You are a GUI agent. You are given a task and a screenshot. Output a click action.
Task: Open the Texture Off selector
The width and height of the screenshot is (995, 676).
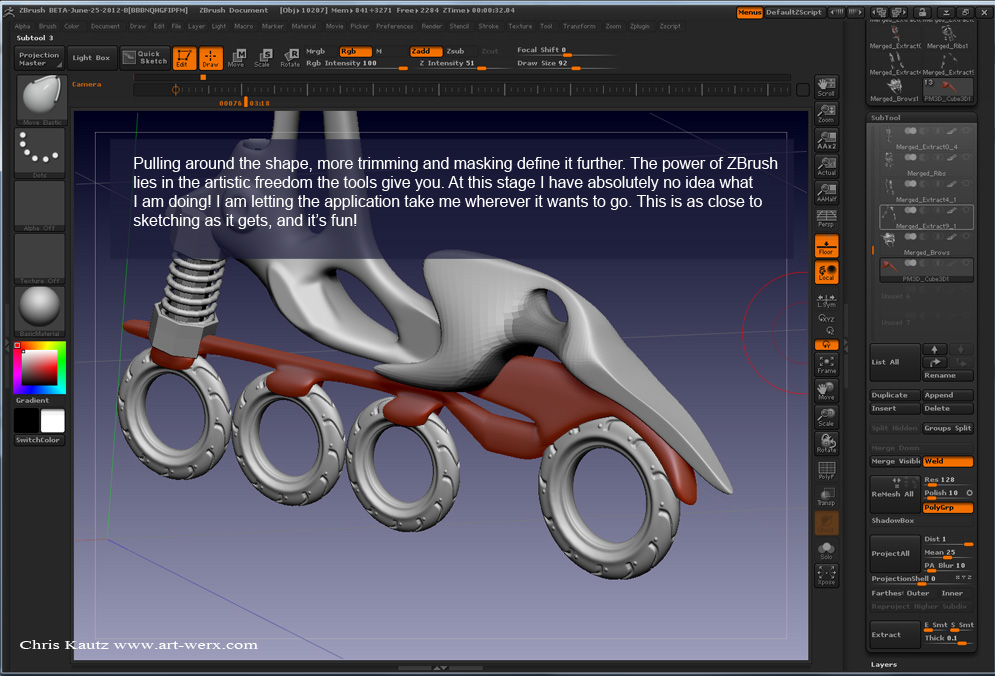39,259
